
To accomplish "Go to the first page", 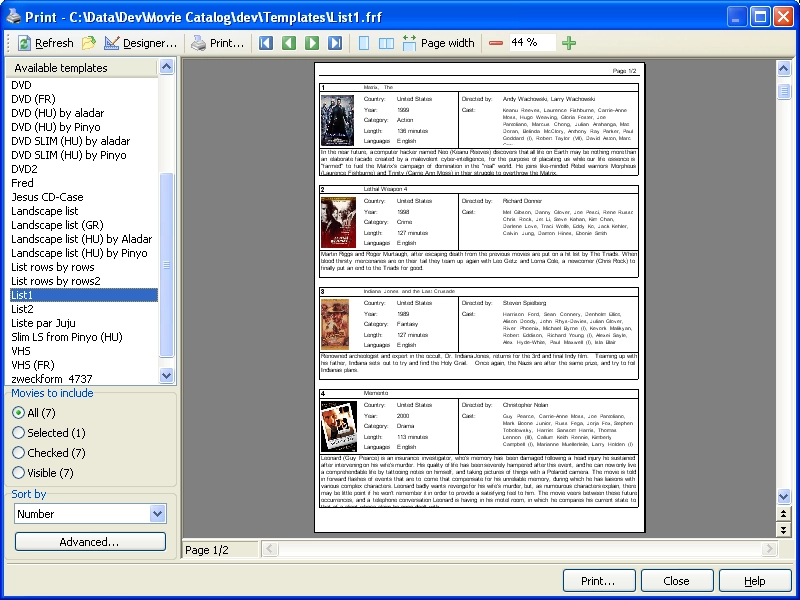I will pos(266,43).
